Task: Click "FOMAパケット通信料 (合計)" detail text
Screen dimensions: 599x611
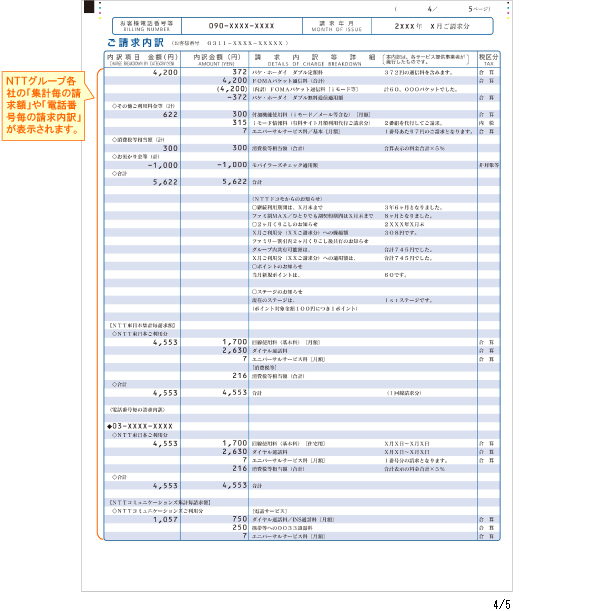Action: [x=288, y=81]
